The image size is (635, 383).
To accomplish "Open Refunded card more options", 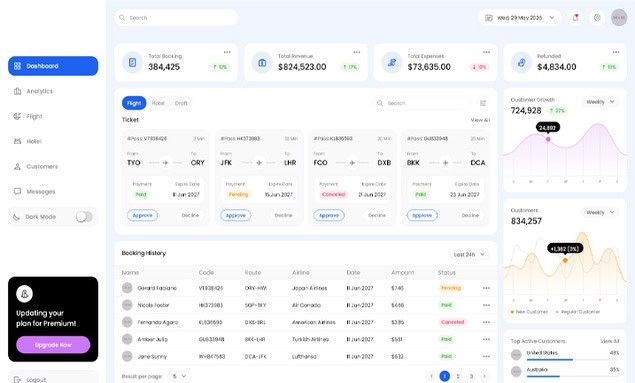I will click(x=616, y=52).
